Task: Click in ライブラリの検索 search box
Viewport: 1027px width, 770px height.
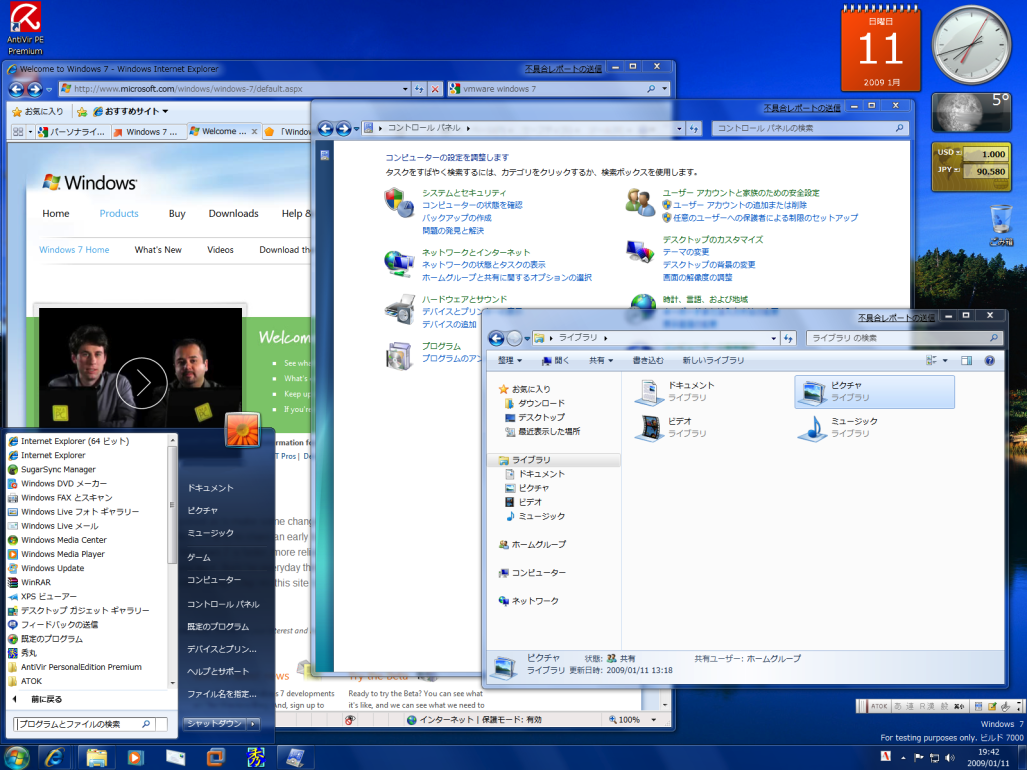Action: click(905, 338)
